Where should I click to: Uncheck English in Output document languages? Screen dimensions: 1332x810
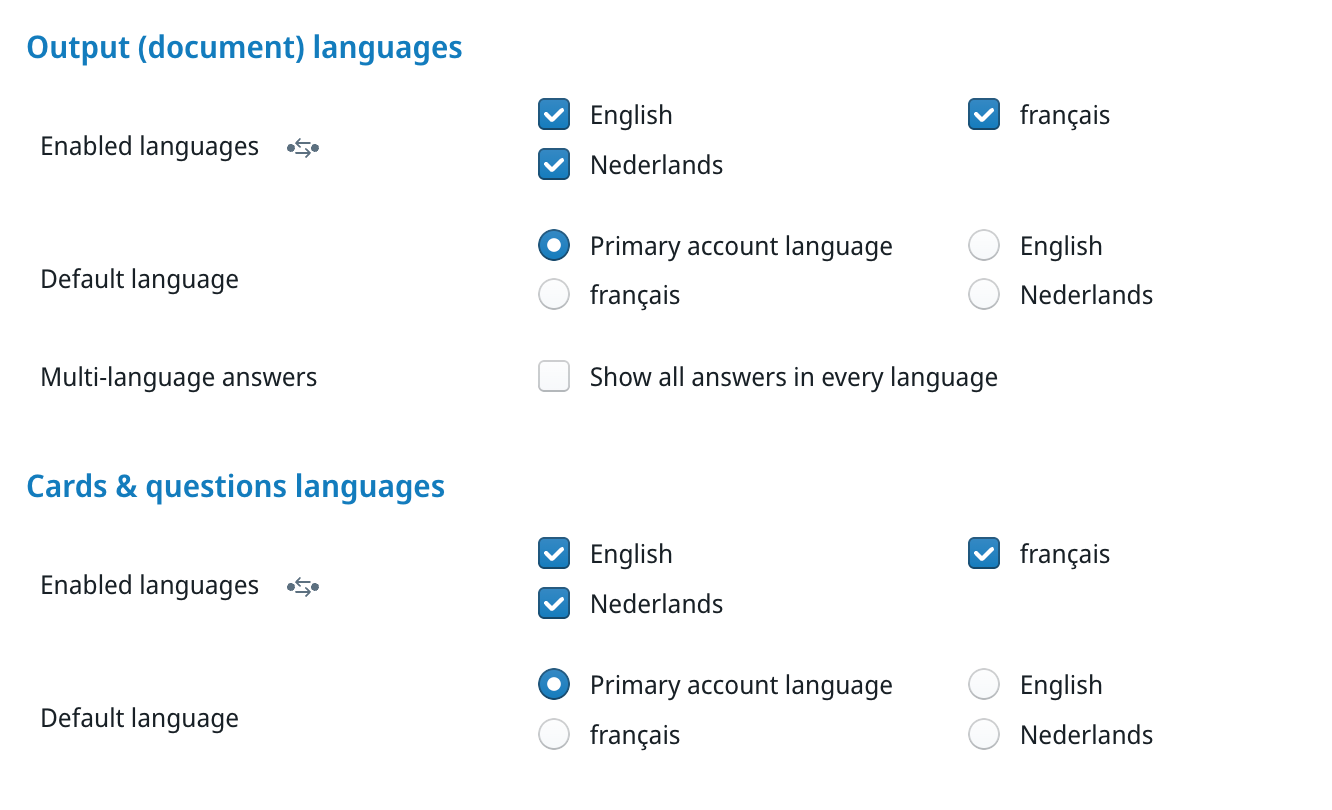coord(554,115)
